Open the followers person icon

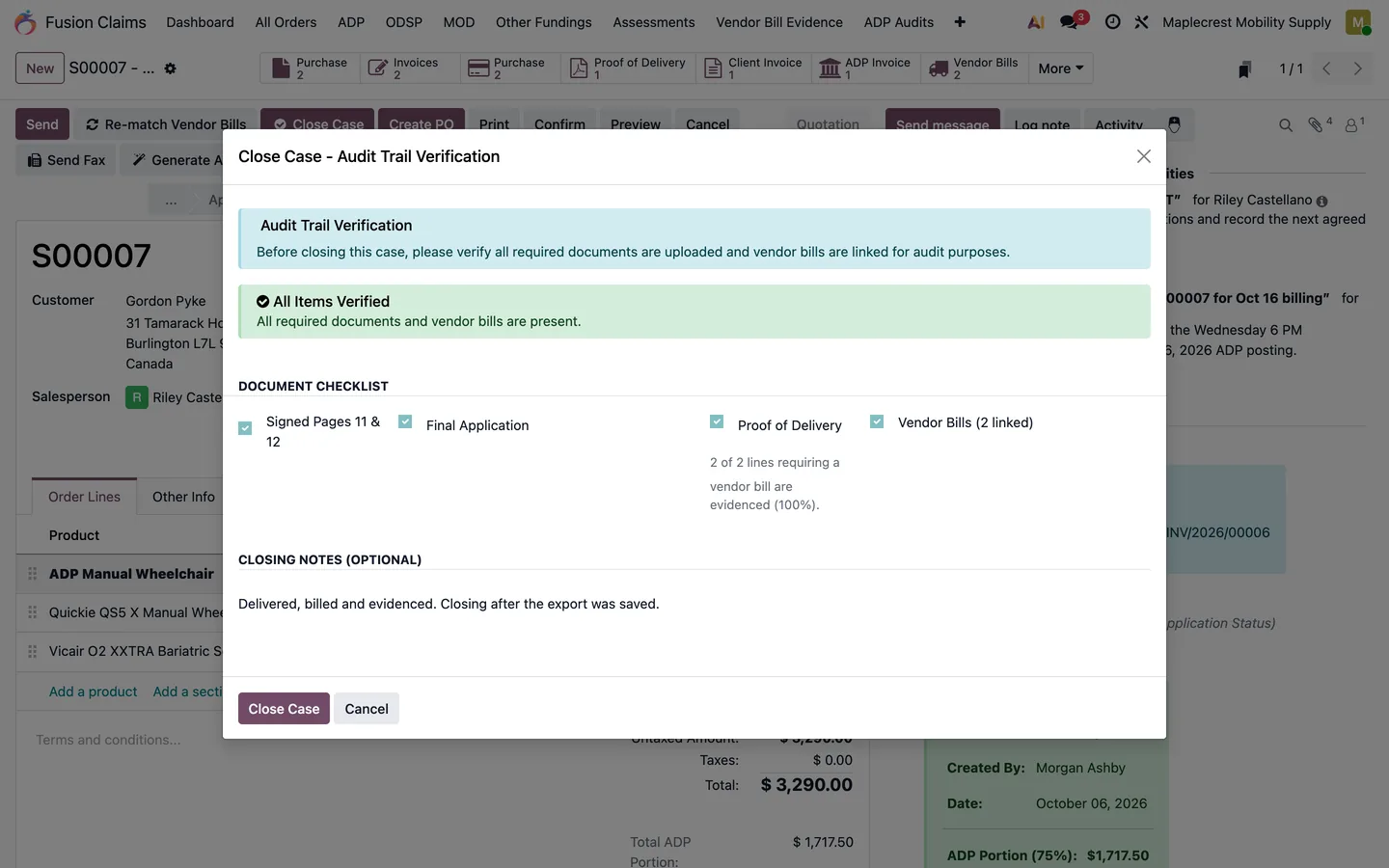click(x=1352, y=124)
